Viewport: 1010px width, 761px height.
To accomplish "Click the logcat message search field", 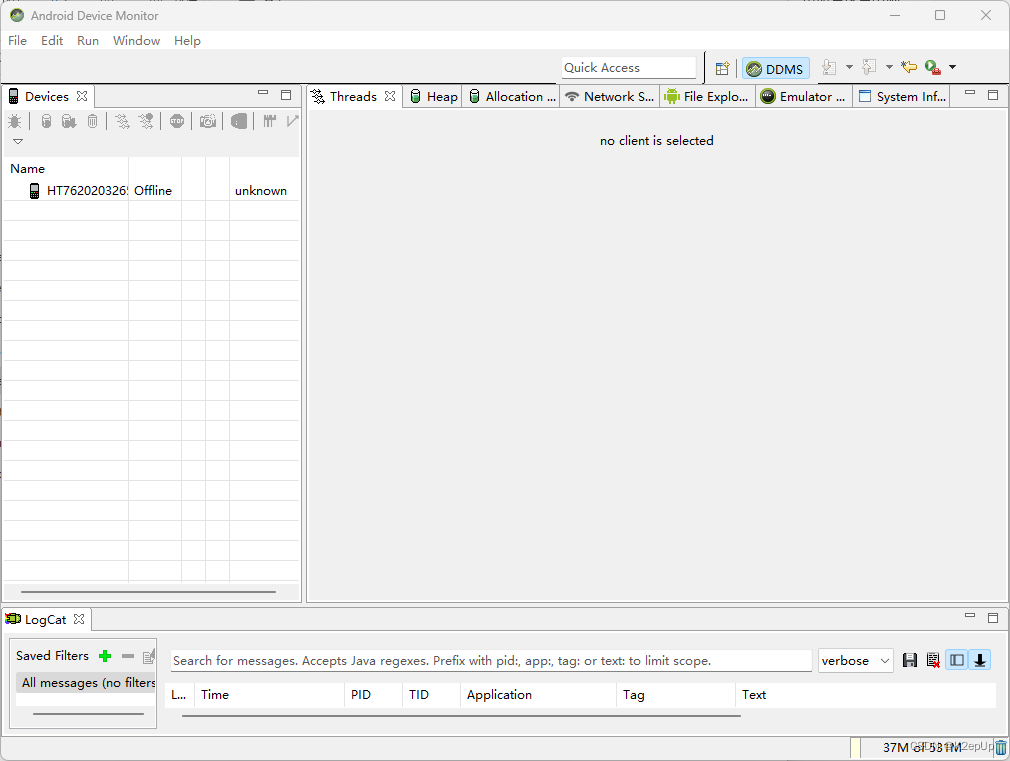I will (491, 660).
